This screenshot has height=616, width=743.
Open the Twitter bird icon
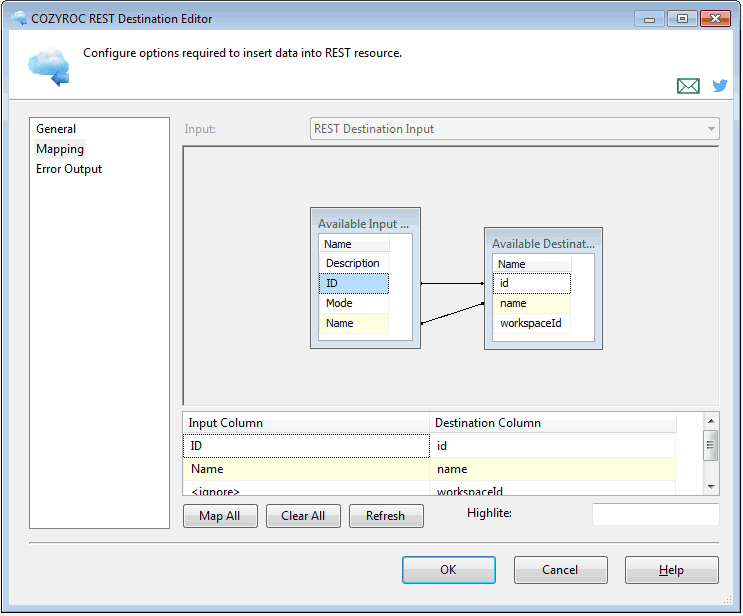720,85
